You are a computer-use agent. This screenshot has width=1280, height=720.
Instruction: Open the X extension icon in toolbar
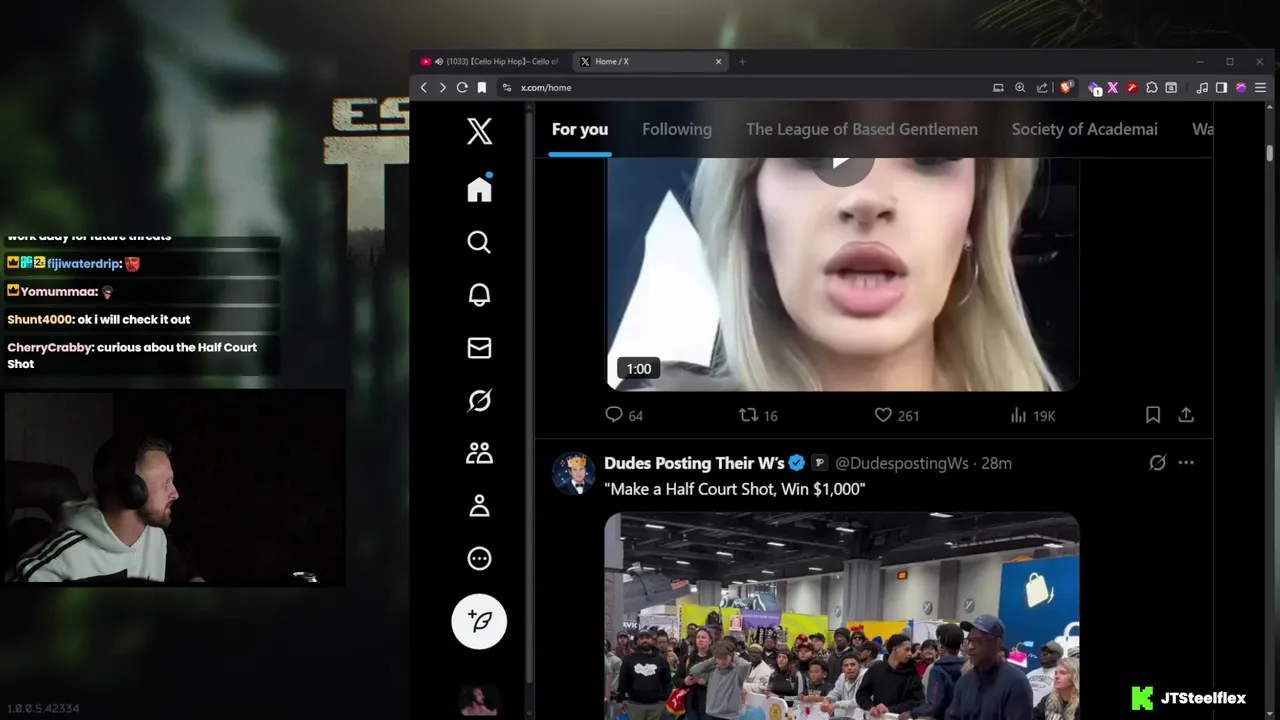[x=1112, y=88]
